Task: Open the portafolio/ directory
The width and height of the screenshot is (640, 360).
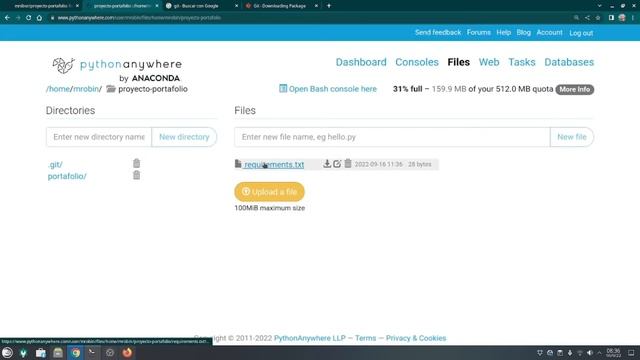Action: point(67,176)
